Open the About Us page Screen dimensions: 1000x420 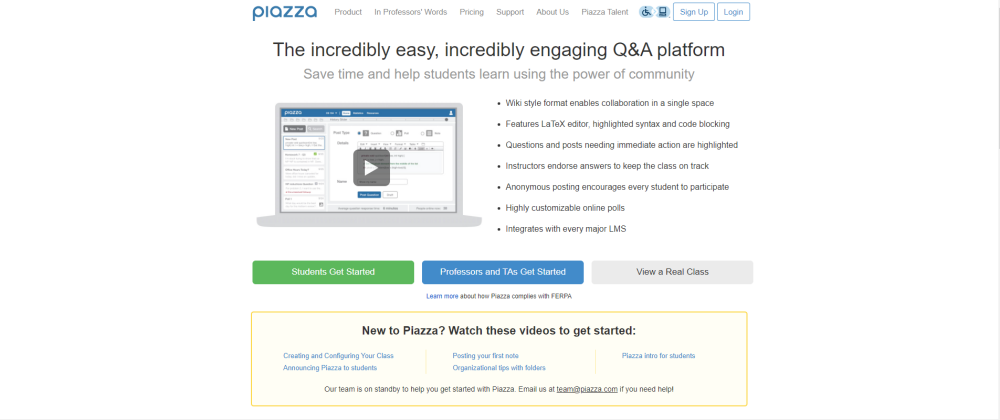coord(552,12)
